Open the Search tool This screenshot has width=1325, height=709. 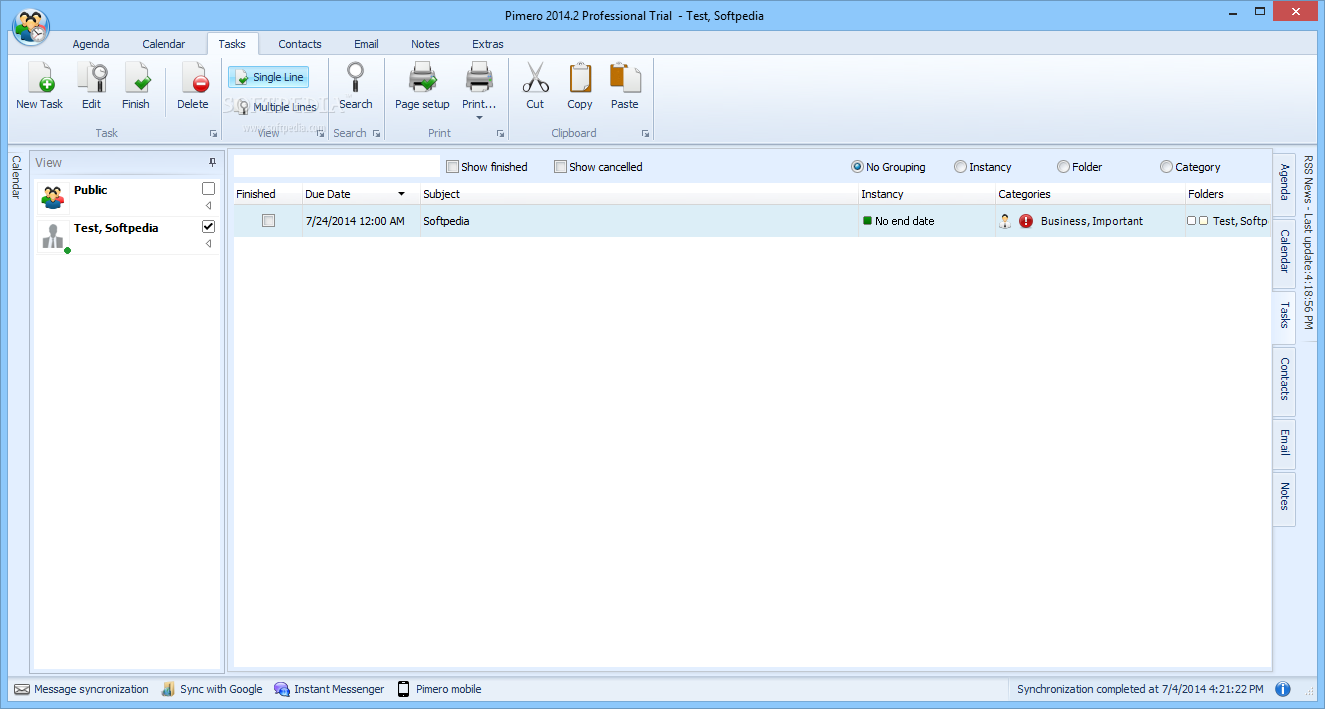click(x=355, y=86)
